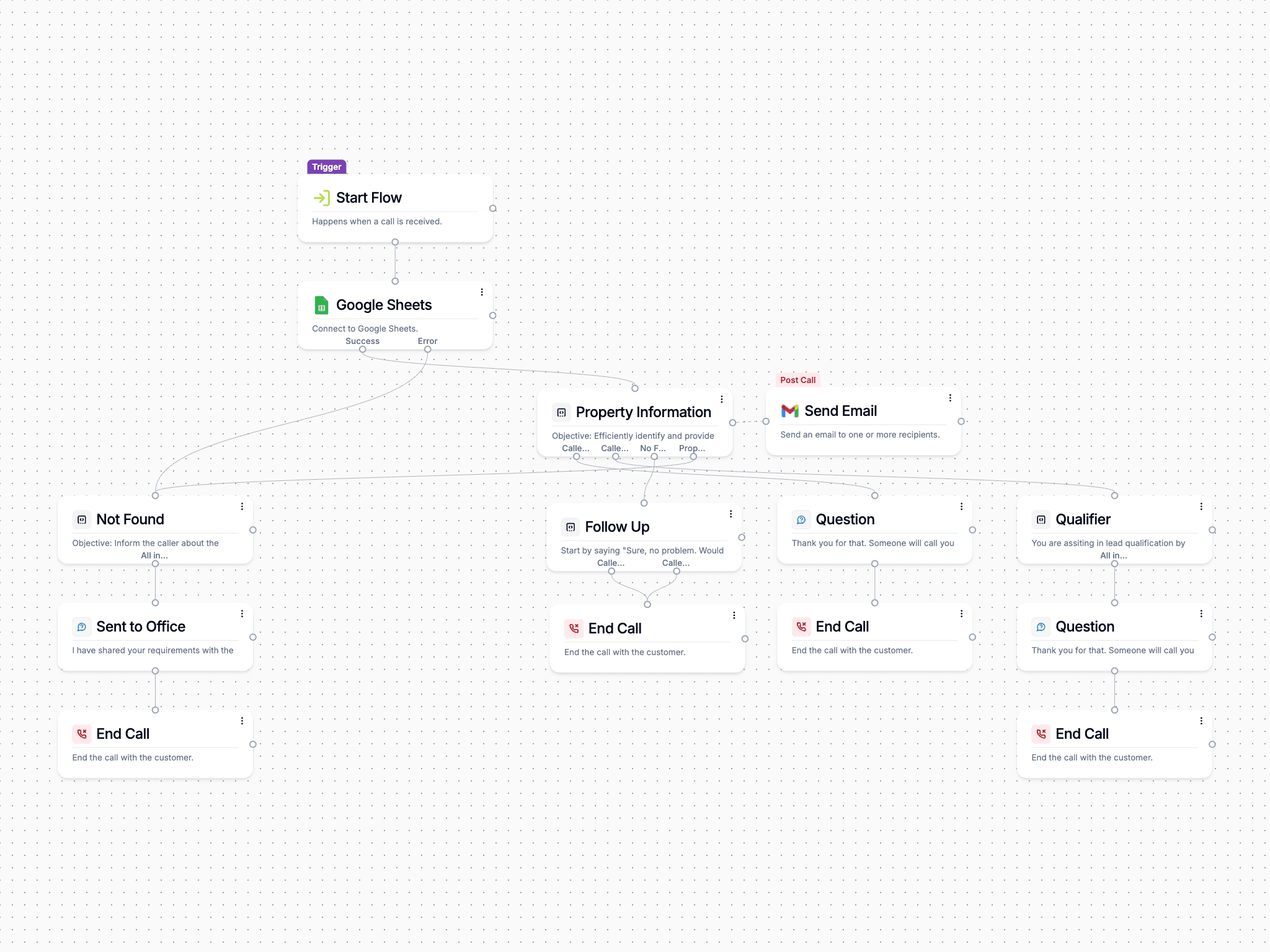Click the green arrow icon on Start Flow
The height and width of the screenshot is (952, 1270).
pyautogui.click(x=322, y=198)
